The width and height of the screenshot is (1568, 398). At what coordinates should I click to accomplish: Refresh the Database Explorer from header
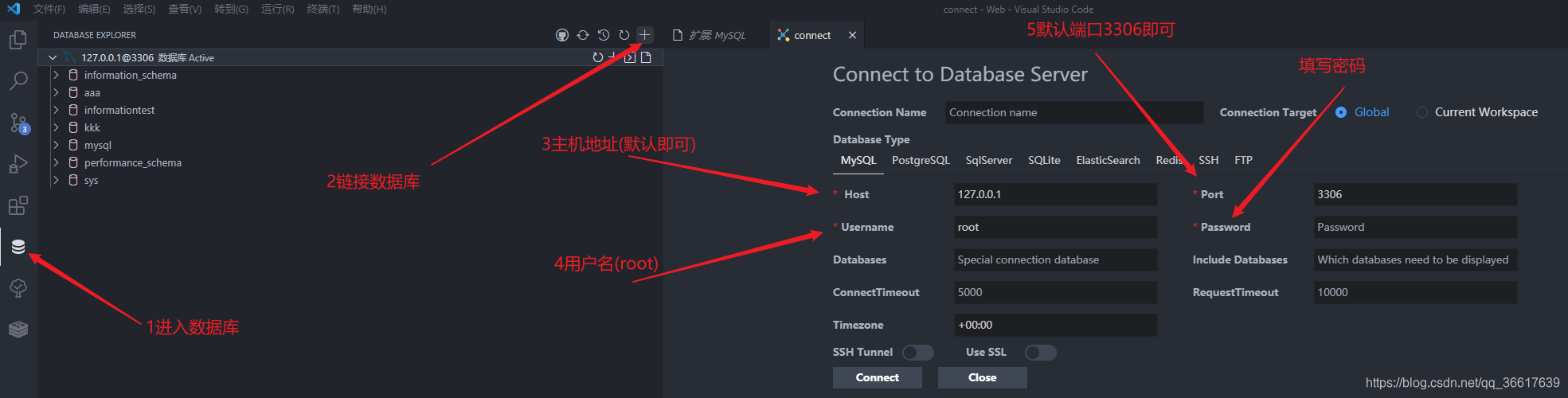click(x=624, y=35)
